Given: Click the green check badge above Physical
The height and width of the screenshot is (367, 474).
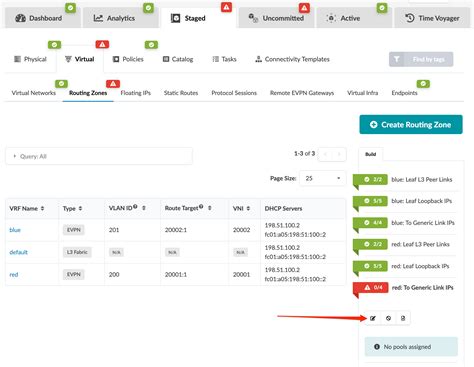Looking at the screenshot, I should [54, 45].
